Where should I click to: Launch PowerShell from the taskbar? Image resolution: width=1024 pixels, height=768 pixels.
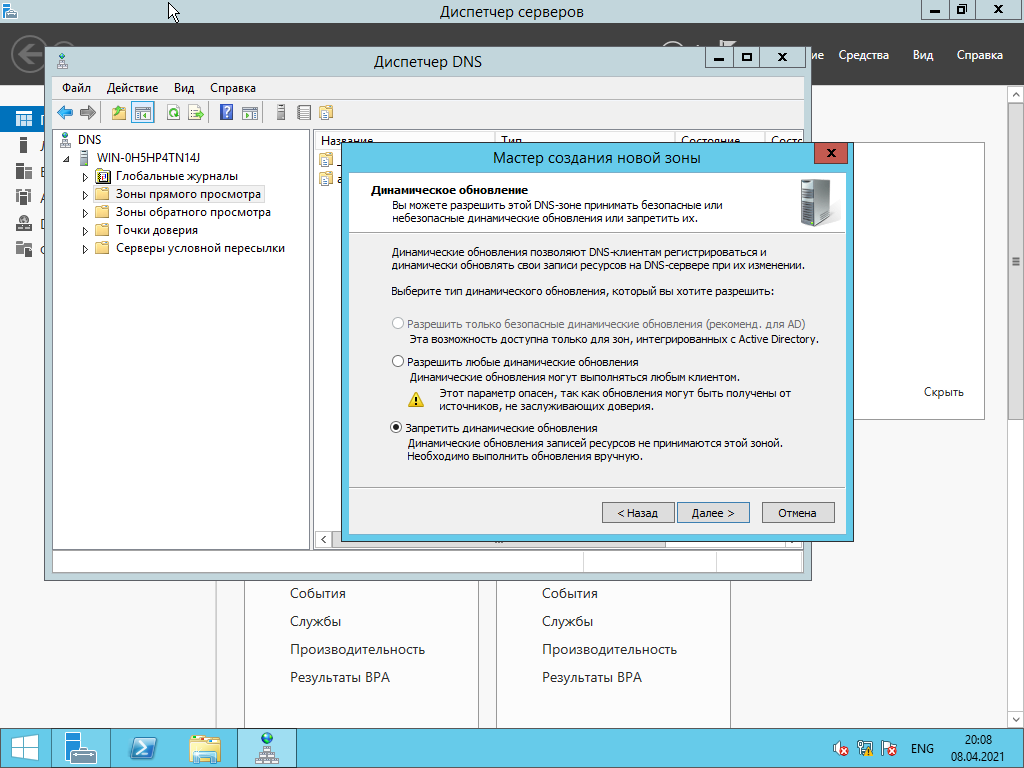point(142,748)
